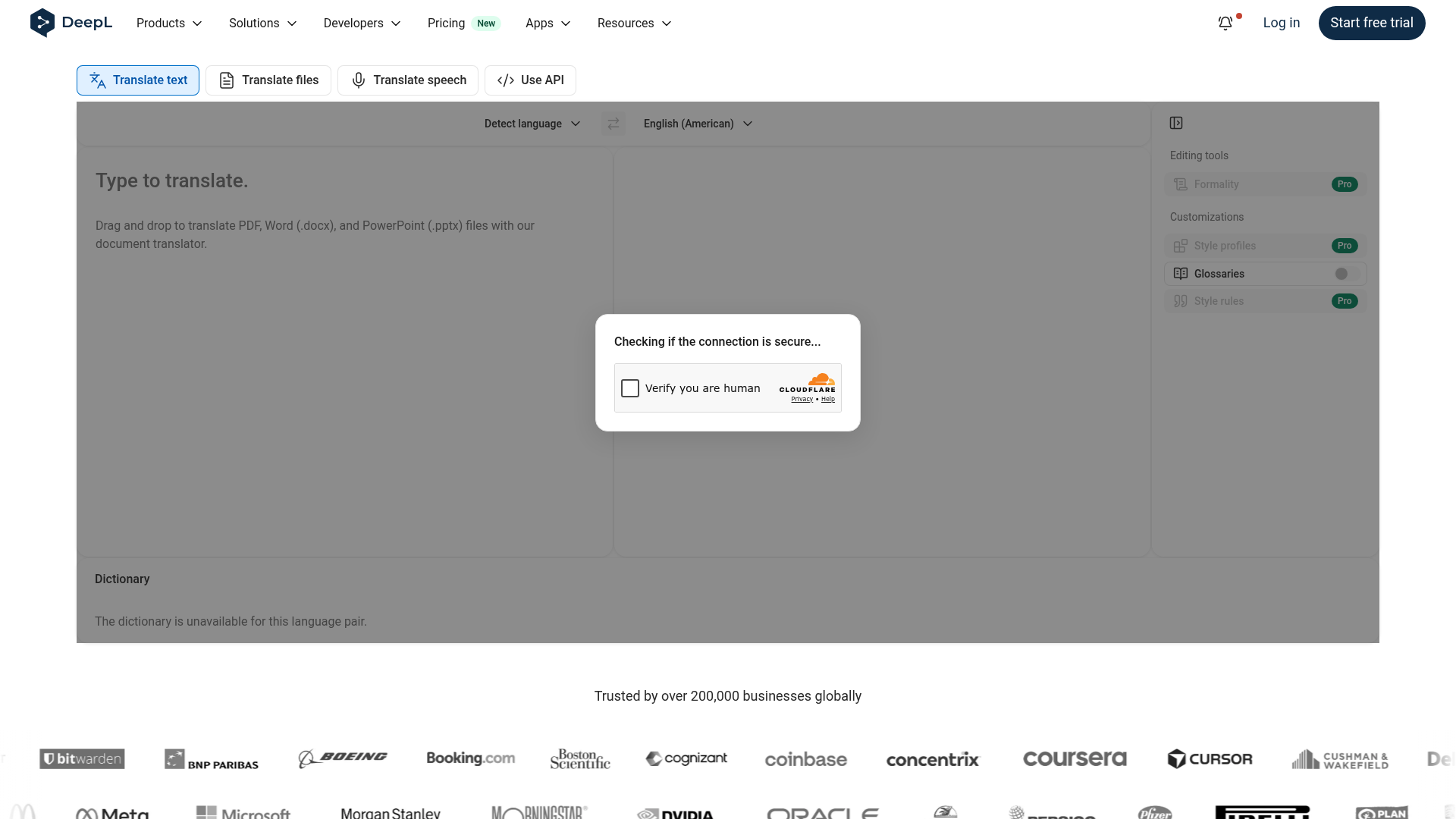Click the Boston Scientific logo
1456x819 pixels.
(x=580, y=759)
